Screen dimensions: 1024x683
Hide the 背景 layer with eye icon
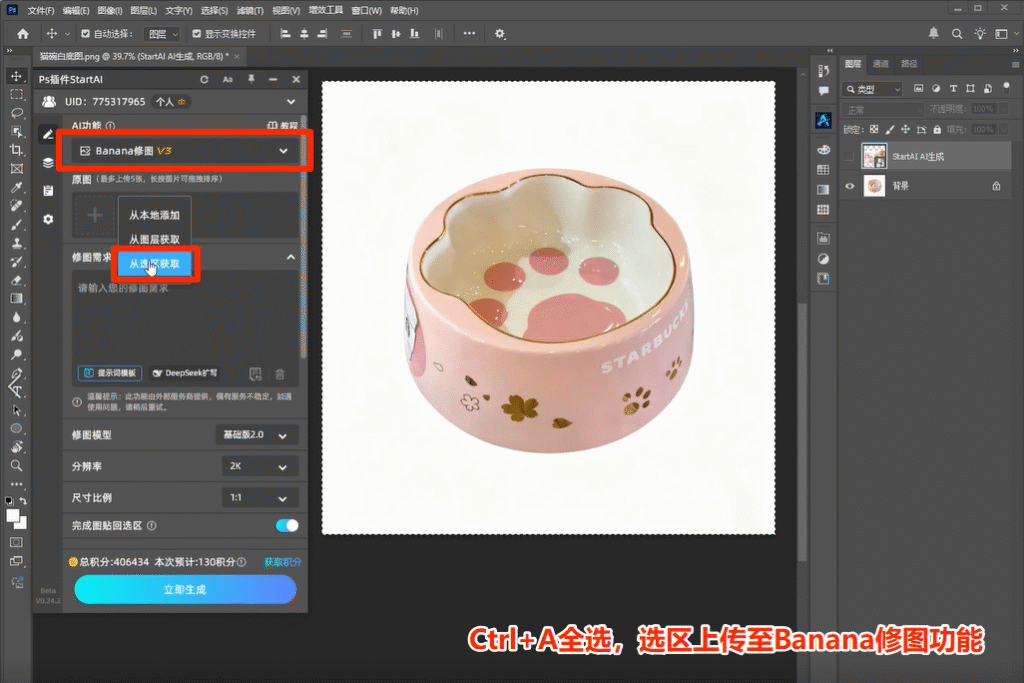point(849,186)
